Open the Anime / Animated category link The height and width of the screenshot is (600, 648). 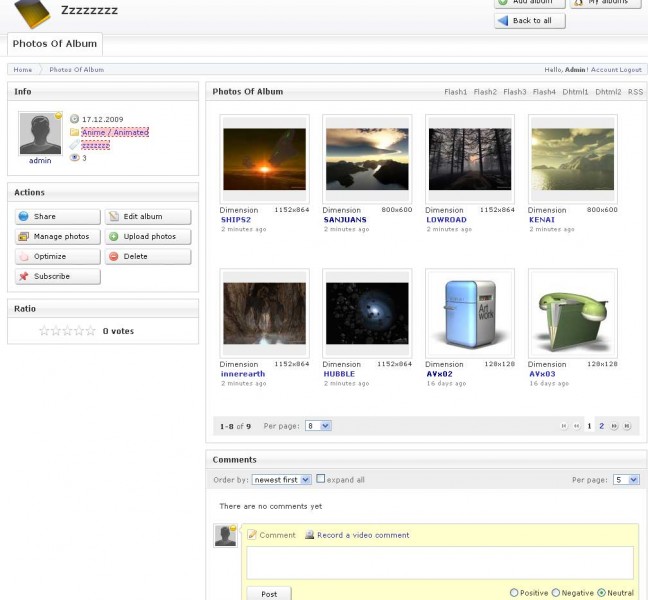[x=115, y=132]
